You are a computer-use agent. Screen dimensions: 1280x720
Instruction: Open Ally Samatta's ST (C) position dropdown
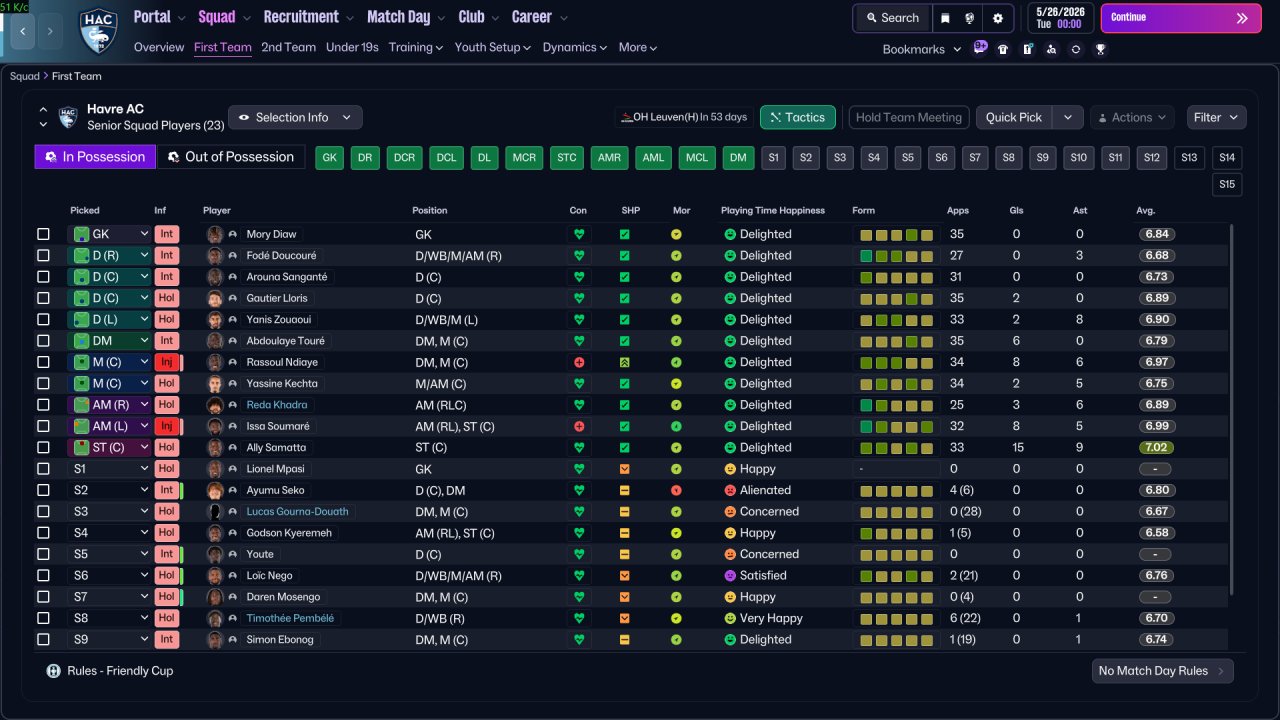(109, 447)
